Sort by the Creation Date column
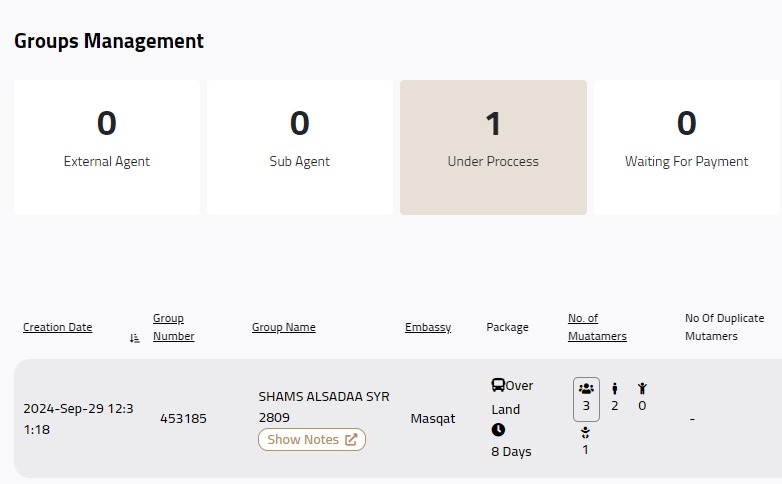Screen dimensions: 782x484 tap(58, 327)
